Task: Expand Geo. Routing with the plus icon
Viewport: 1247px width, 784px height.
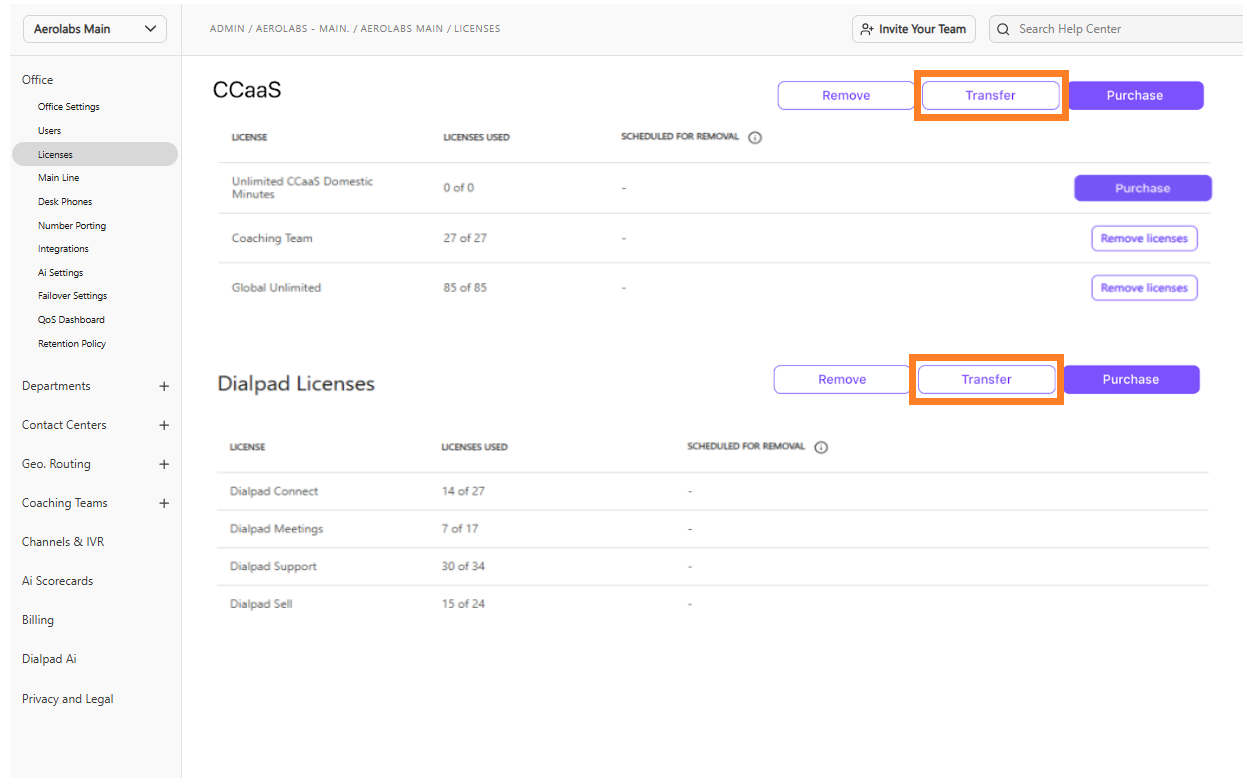Action: click(164, 464)
